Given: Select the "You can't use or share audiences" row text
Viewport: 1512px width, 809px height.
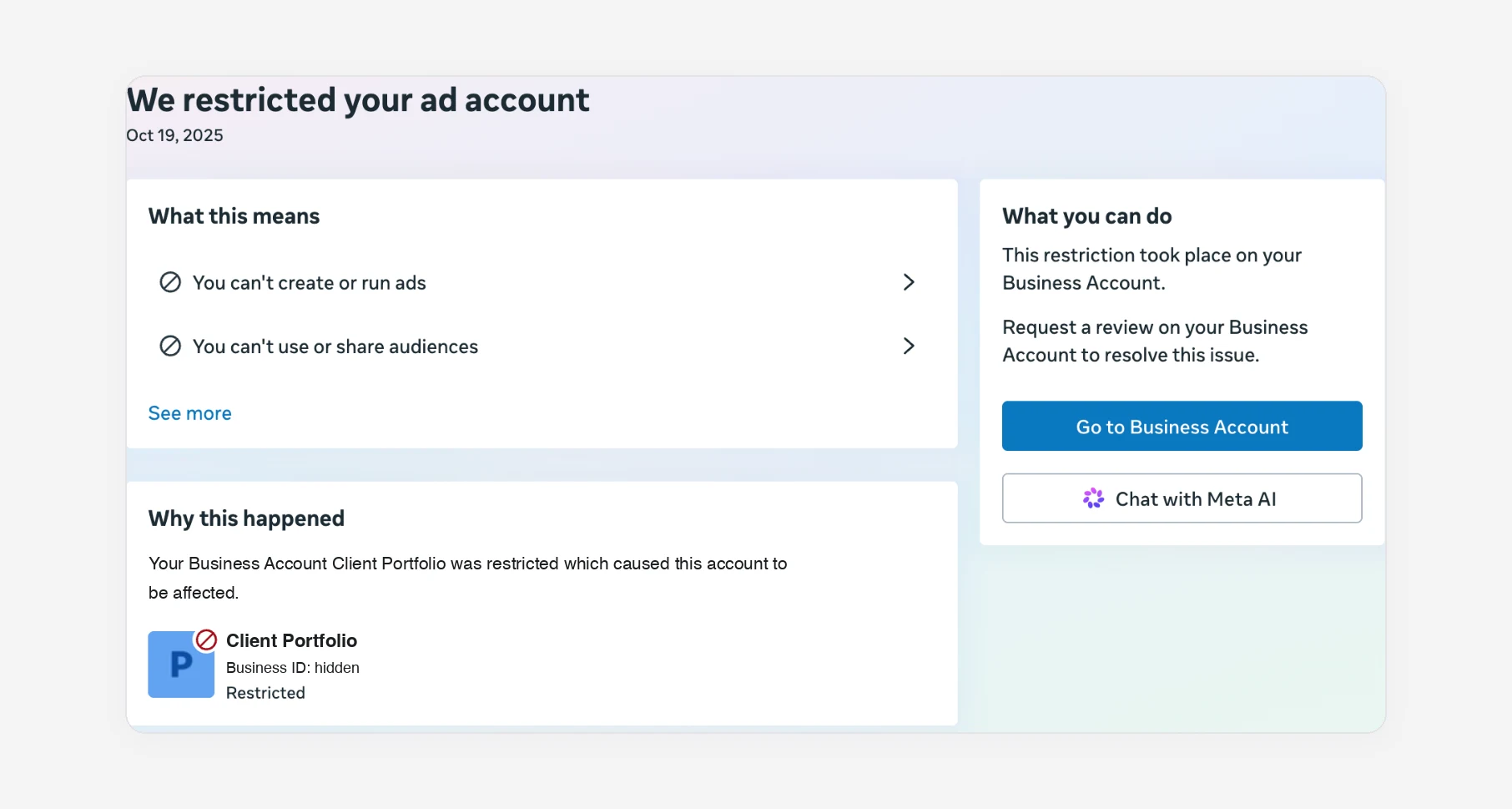Looking at the screenshot, I should (x=335, y=346).
